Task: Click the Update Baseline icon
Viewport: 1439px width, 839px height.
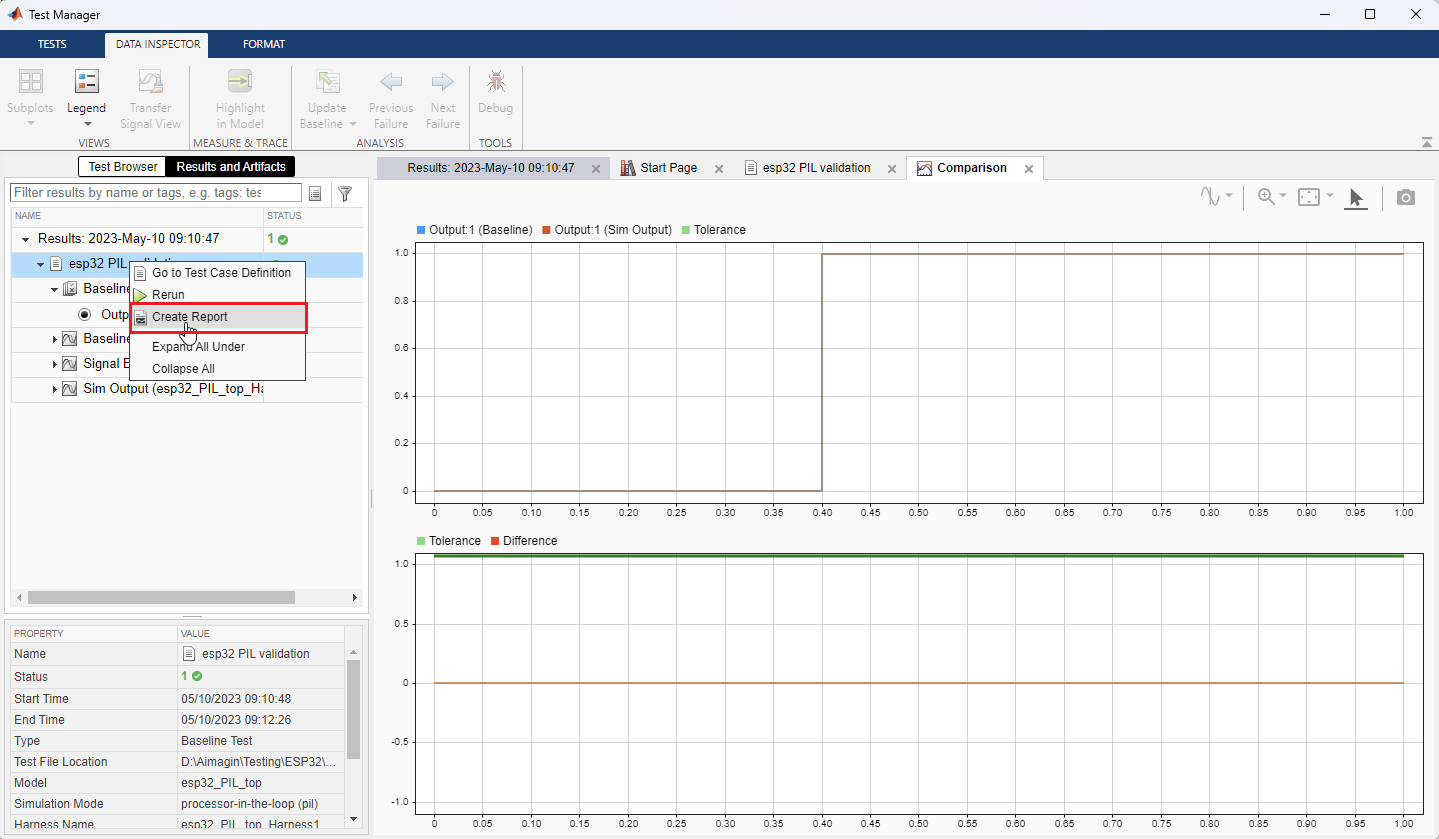Action: [327, 82]
